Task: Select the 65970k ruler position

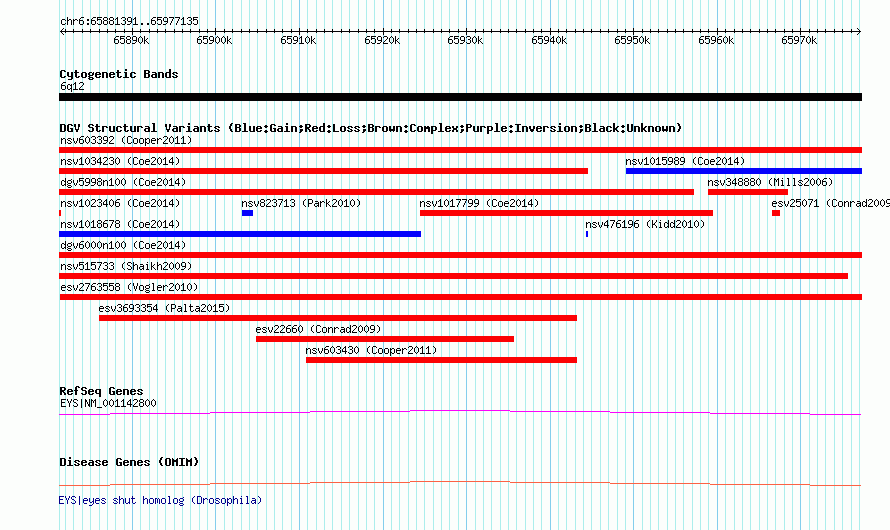Action: point(799,40)
